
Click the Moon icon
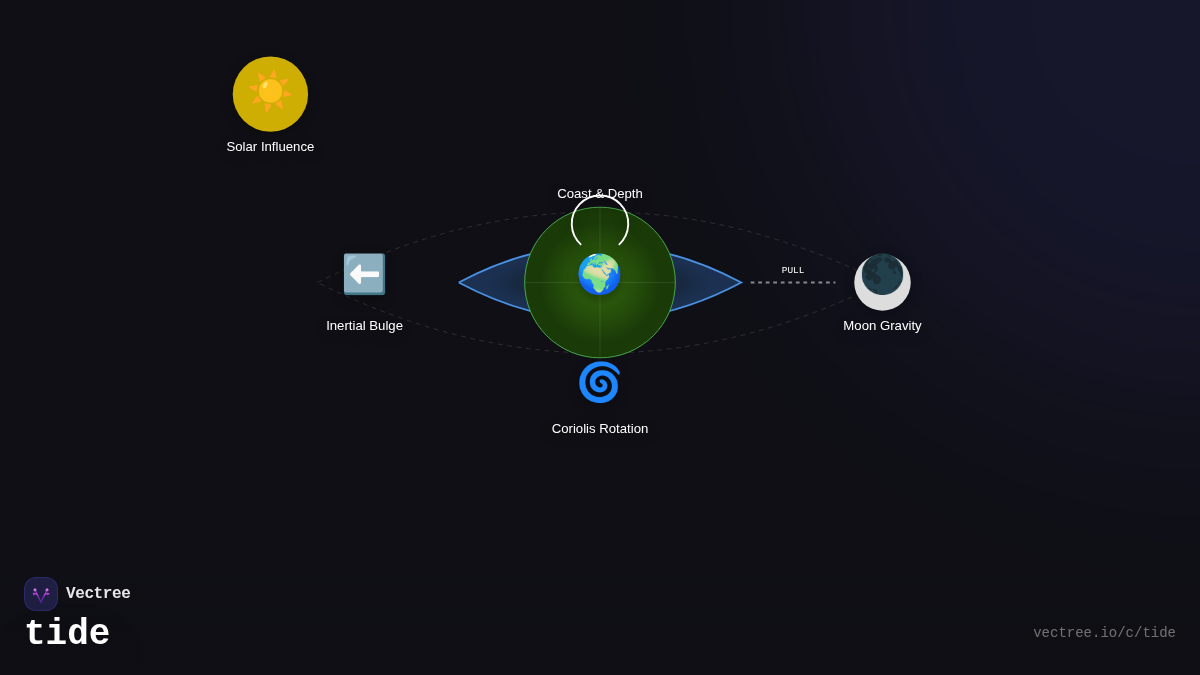pos(882,281)
